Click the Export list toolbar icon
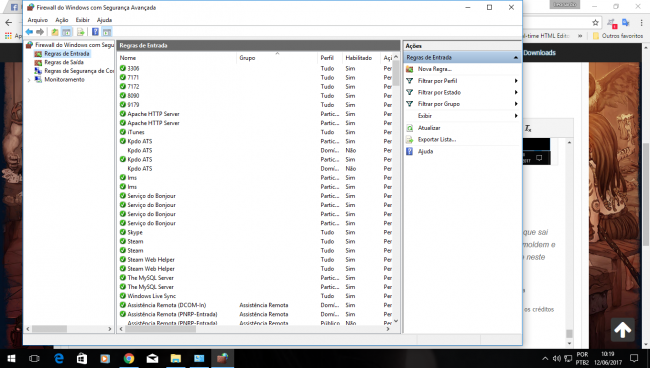The image size is (650, 368). [x=81, y=32]
